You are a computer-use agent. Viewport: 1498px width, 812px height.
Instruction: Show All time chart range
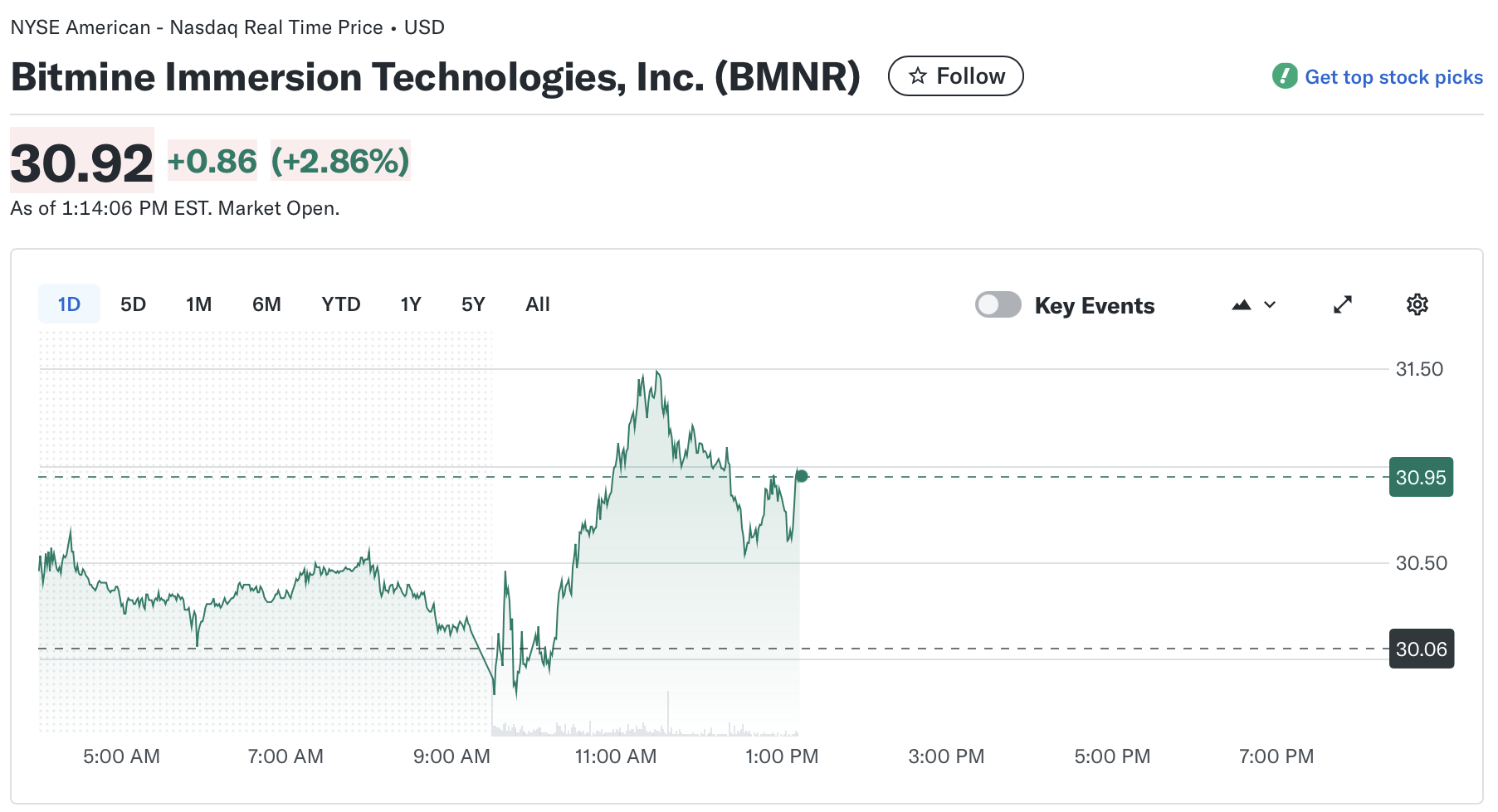(x=537, y=304)
